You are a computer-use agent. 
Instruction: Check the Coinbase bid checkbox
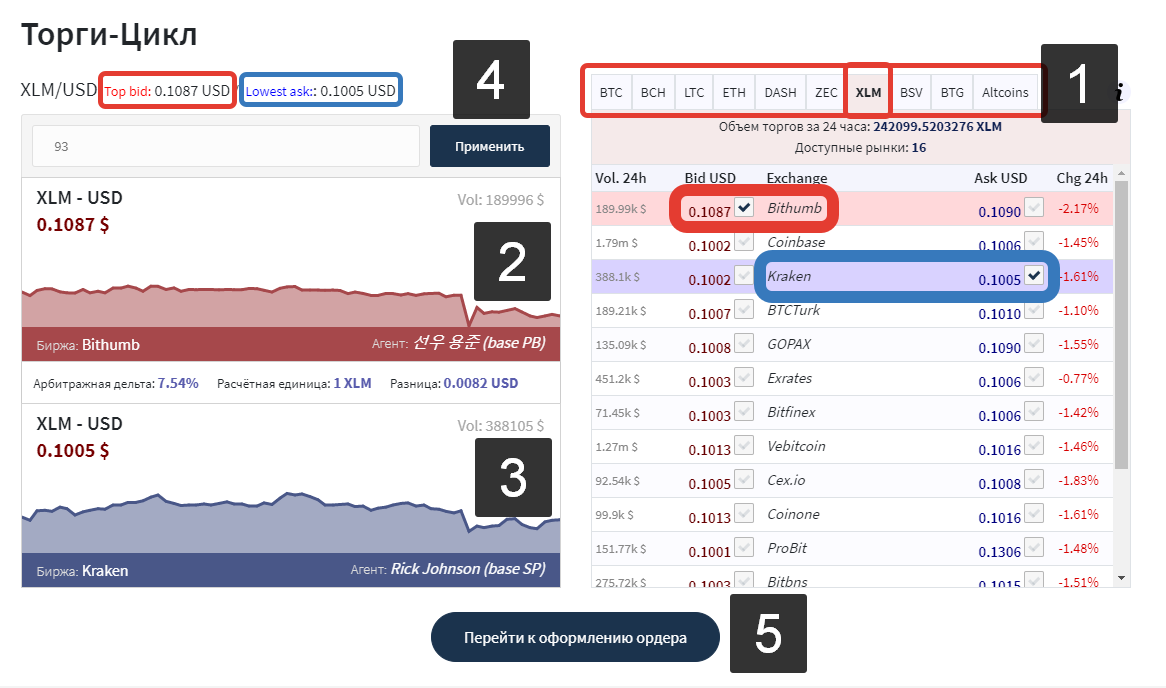tap(744, 241)
